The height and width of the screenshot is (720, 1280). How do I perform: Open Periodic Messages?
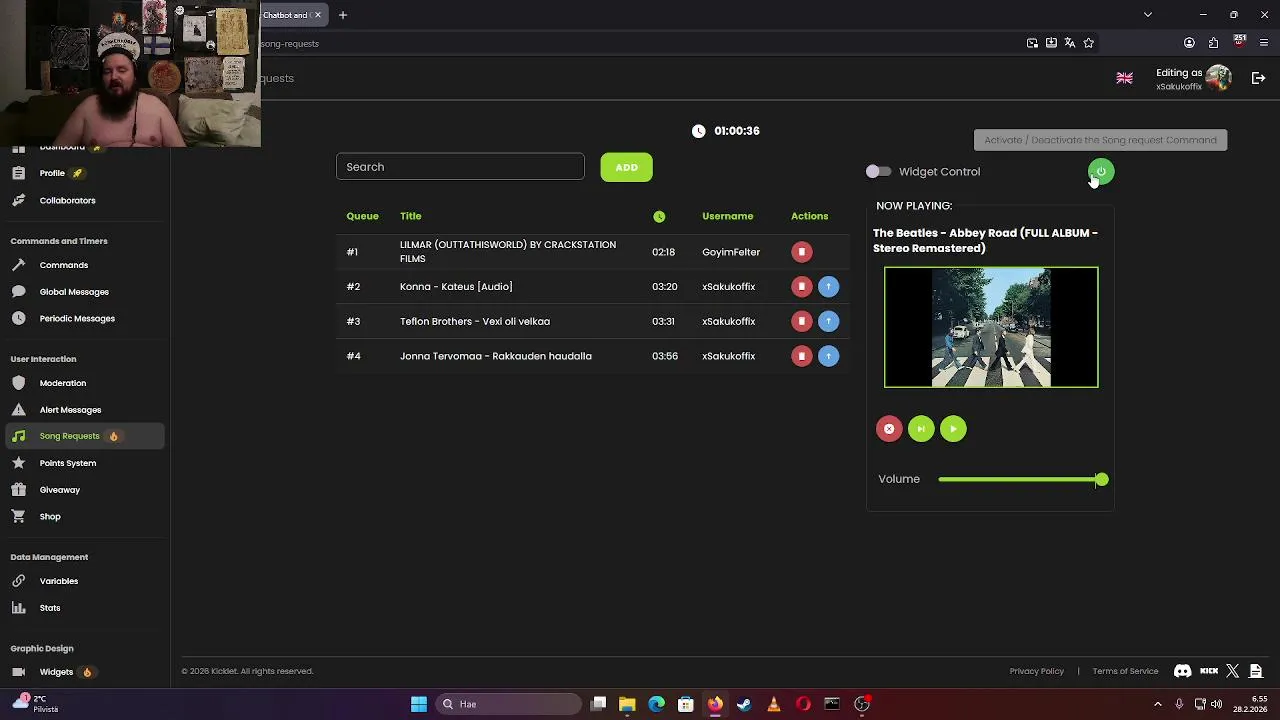(x=77, y=318)
